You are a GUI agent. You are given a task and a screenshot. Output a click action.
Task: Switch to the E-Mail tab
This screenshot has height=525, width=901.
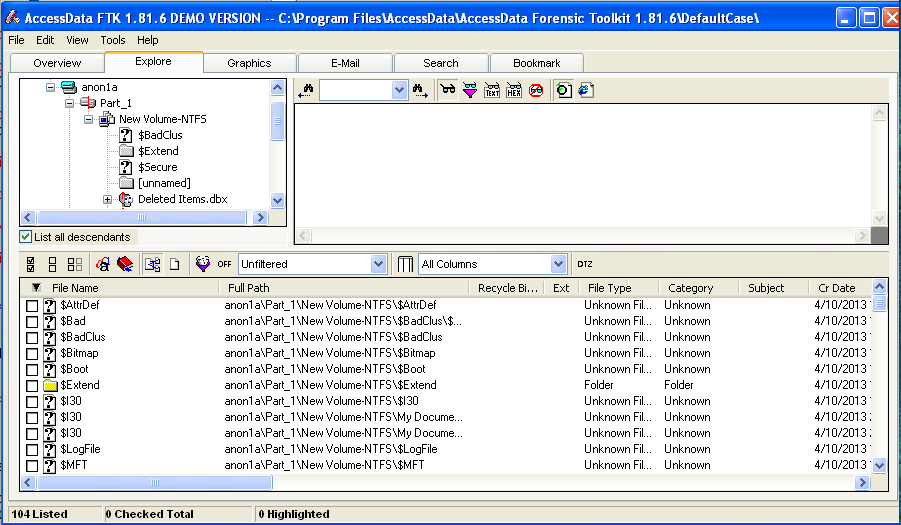coord(345,63)
